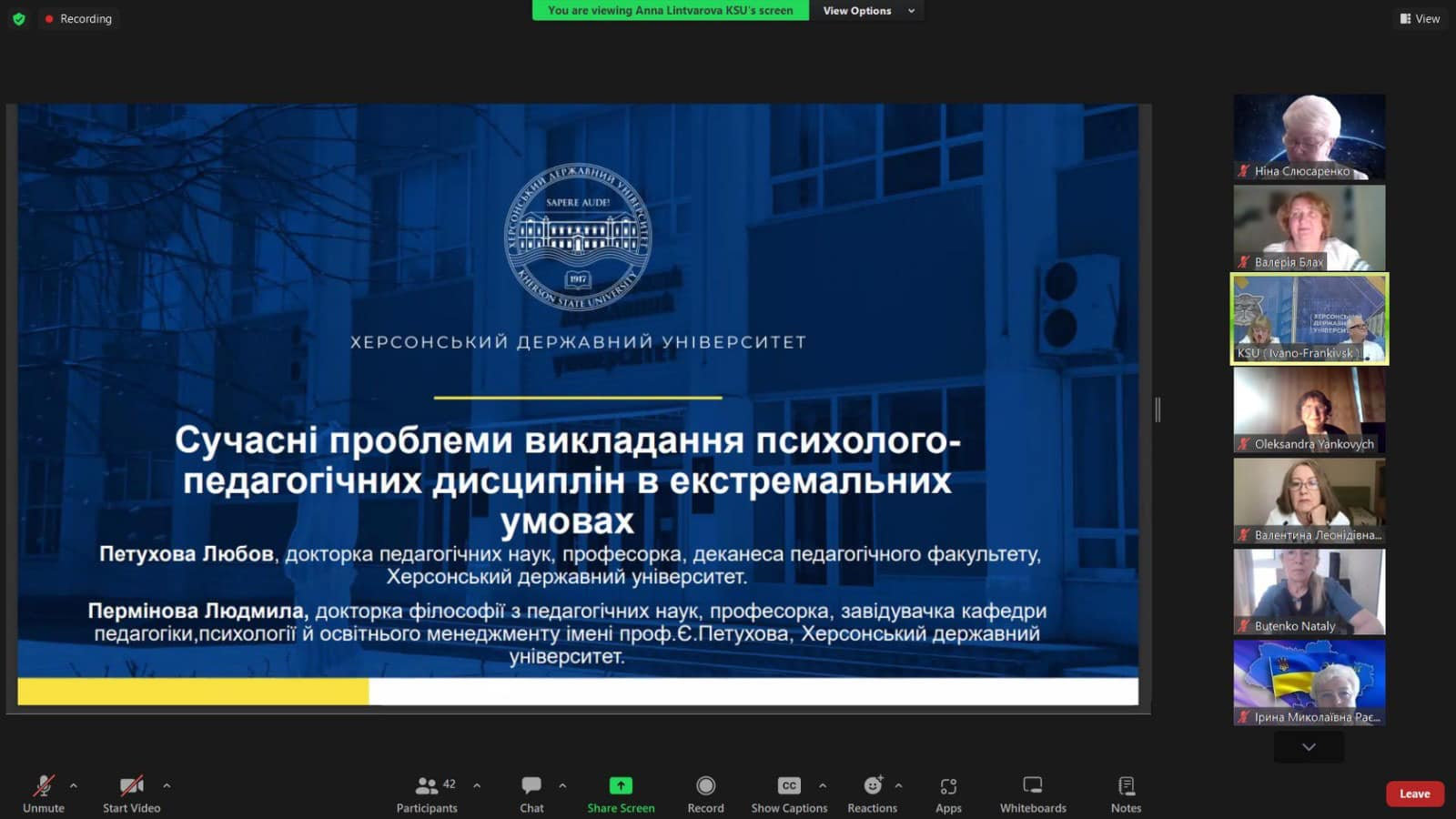Select Ірина Миколаївна video thumbnail

pyautogui.click(x=1309, y=682)
